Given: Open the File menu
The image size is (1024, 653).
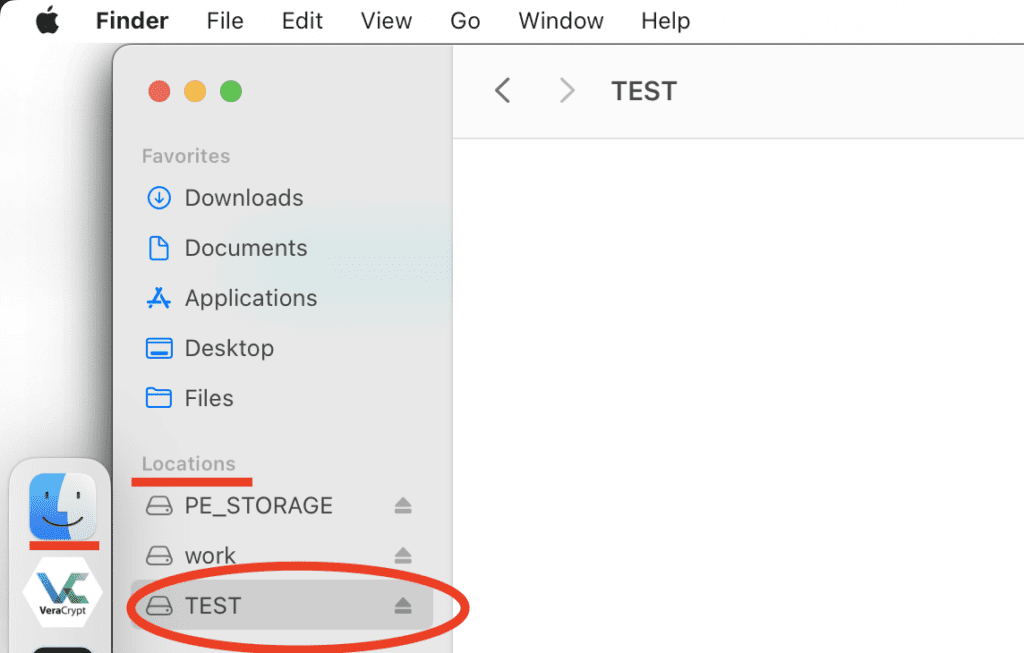Looking at the screenshot, I should (225, 21).
